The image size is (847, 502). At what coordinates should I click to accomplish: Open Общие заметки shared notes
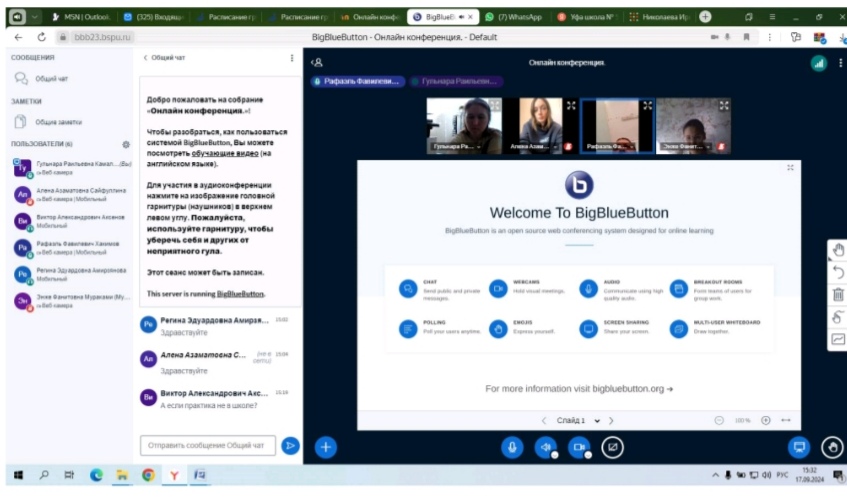click(x=58, y=122)
